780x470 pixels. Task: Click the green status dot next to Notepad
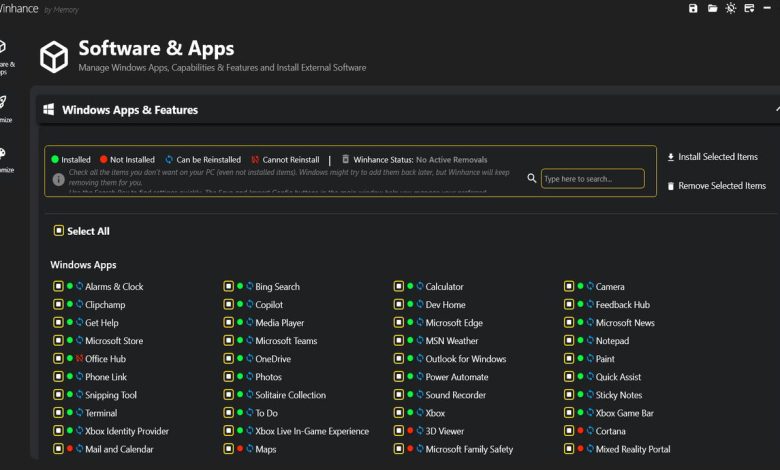click(580, 340)
